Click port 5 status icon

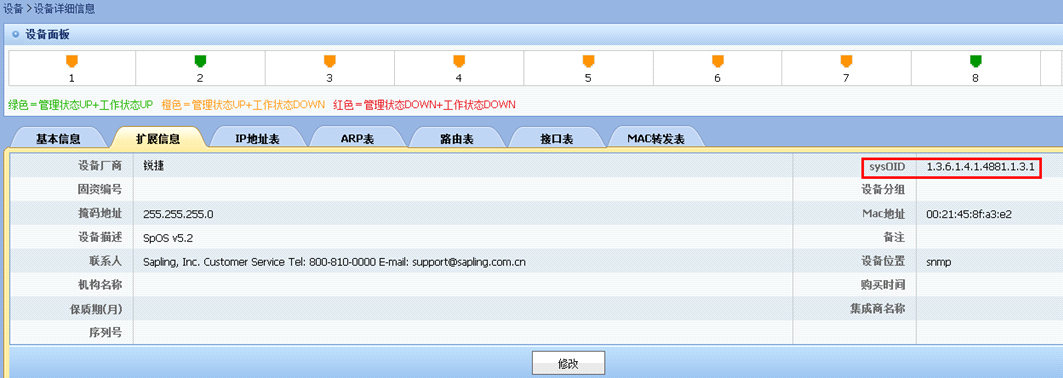[x=588, y=62]
